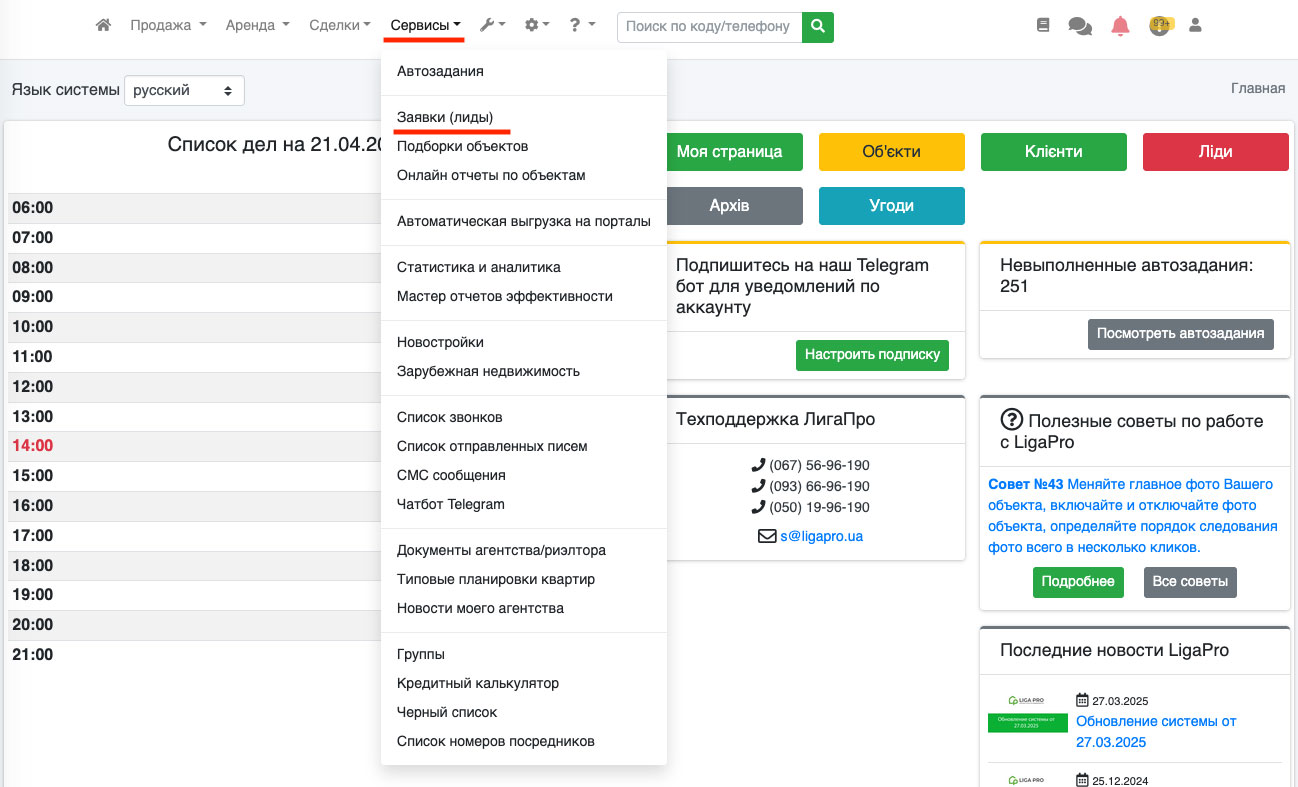The height and width of the screenshot is (787, 1298).
Task: Open the question mark help menu
Action: coord(582,25)
